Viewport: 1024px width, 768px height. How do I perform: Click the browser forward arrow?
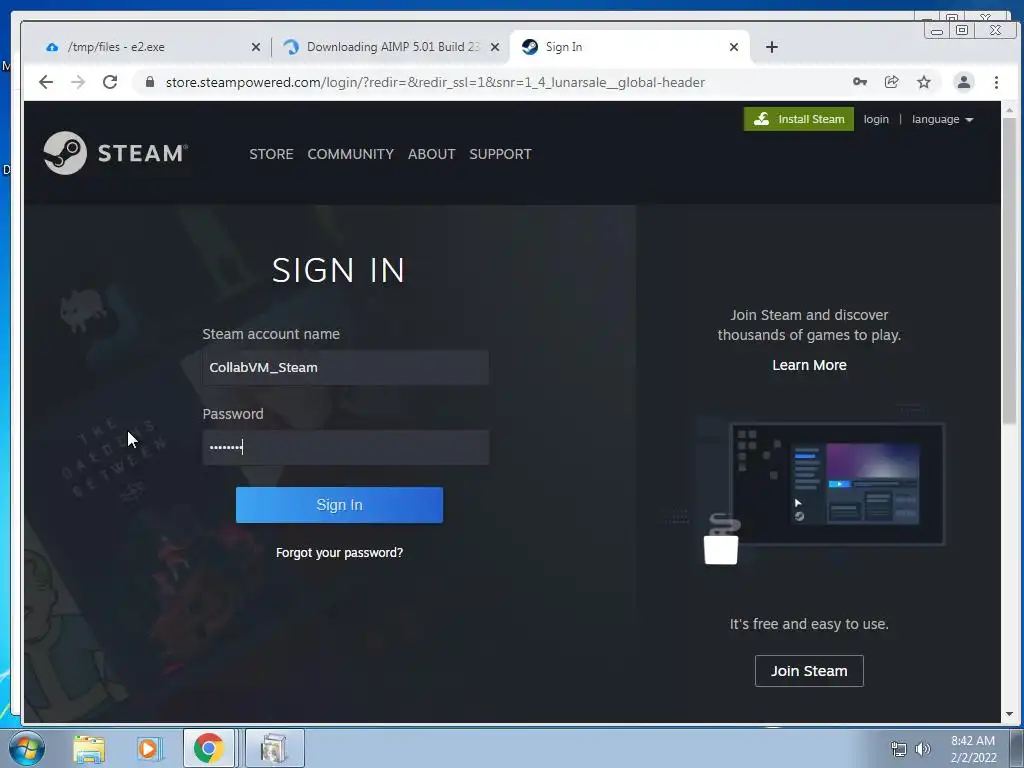(78, 82)
